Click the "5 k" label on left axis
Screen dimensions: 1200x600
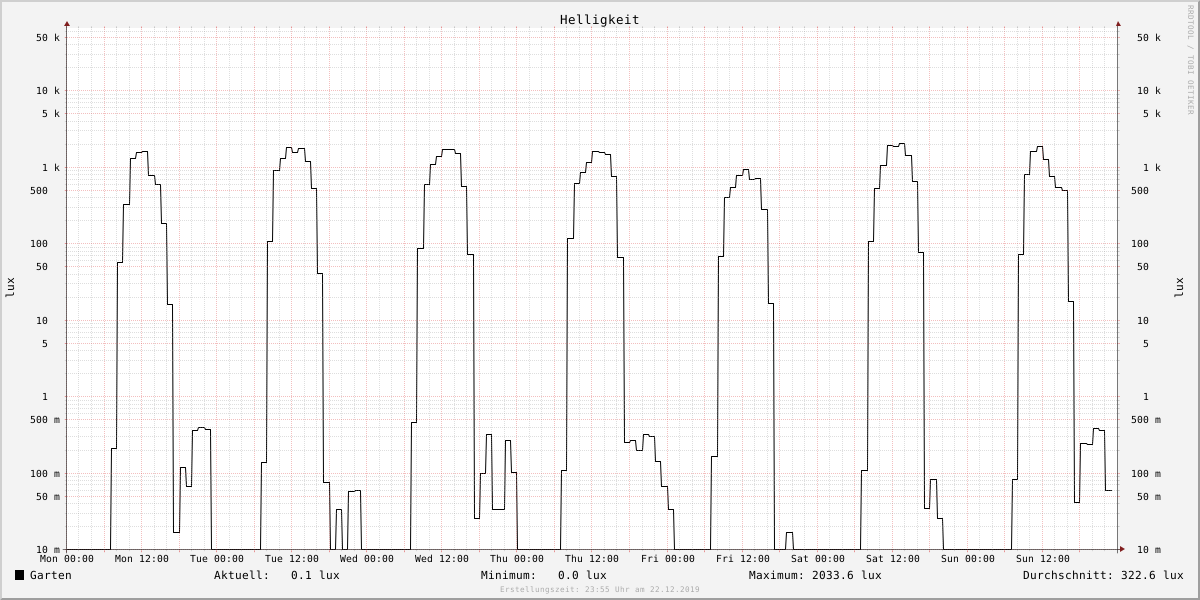click(51, 114)
